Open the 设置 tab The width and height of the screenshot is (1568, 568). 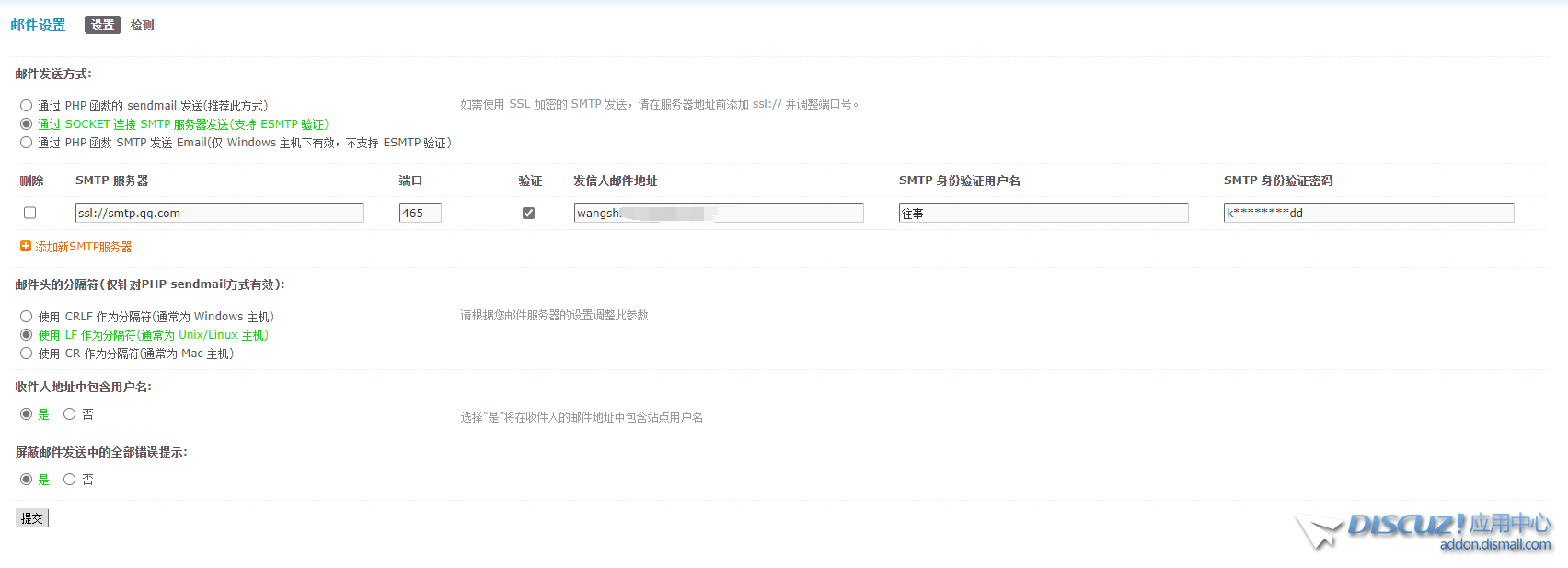point(102,25)
